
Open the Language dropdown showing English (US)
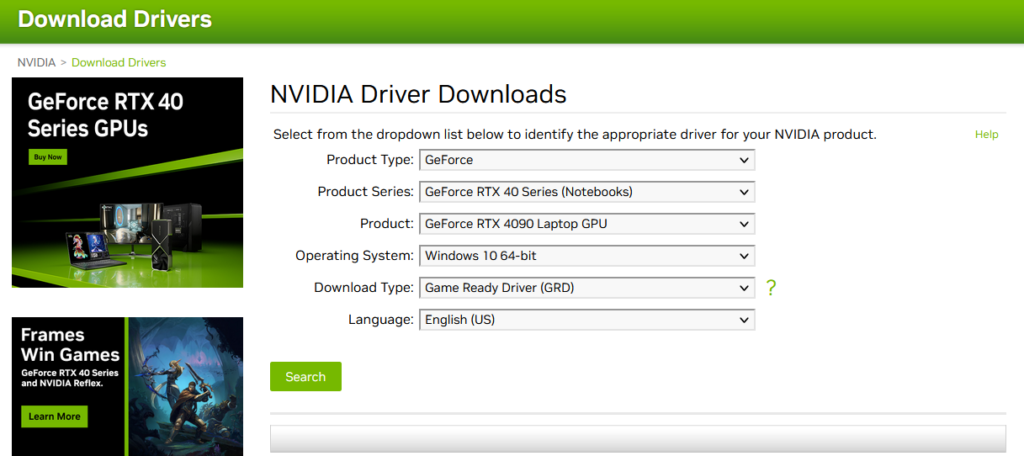coord(586,320)
